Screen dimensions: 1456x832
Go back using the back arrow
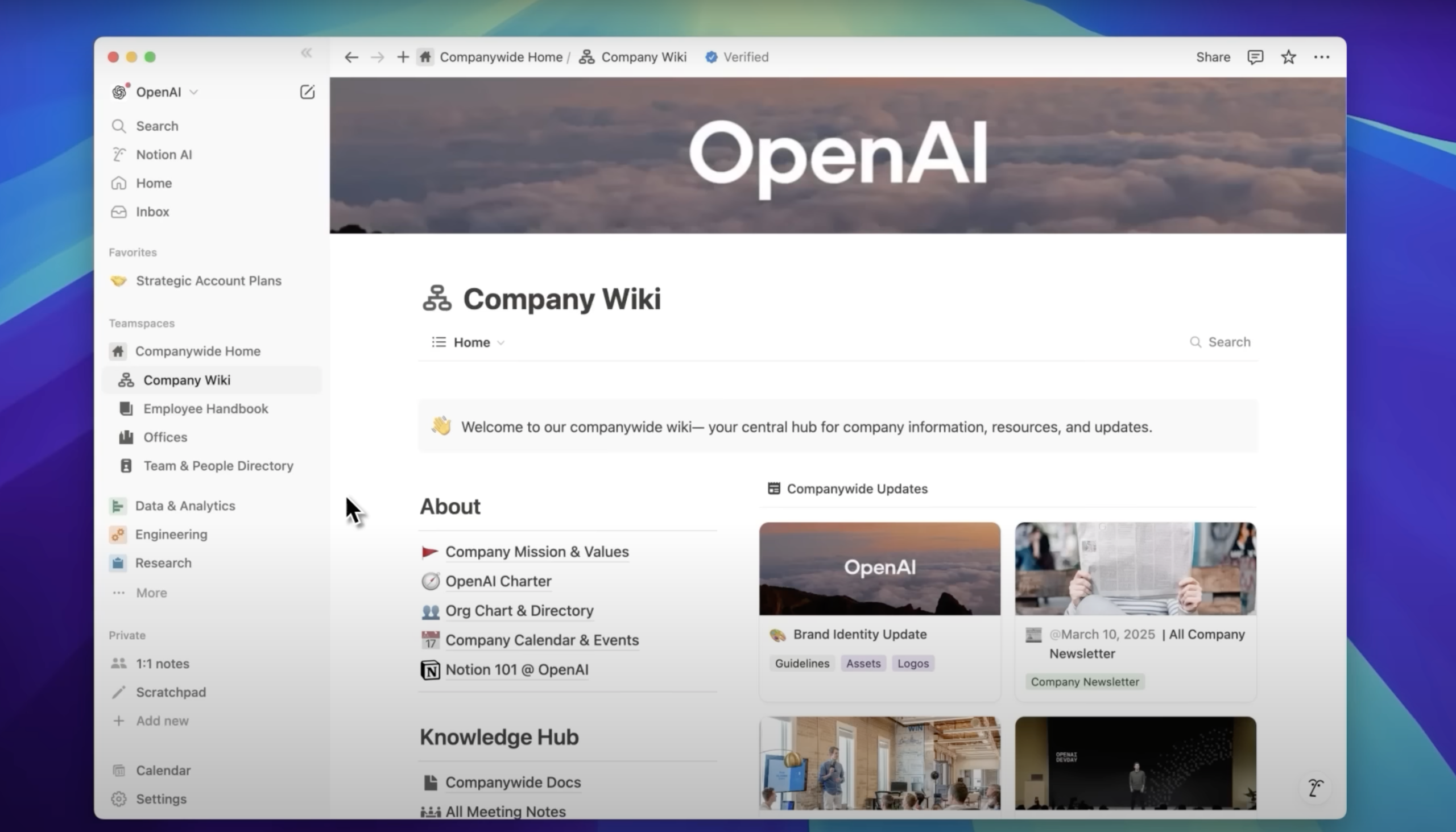(351, 57)
